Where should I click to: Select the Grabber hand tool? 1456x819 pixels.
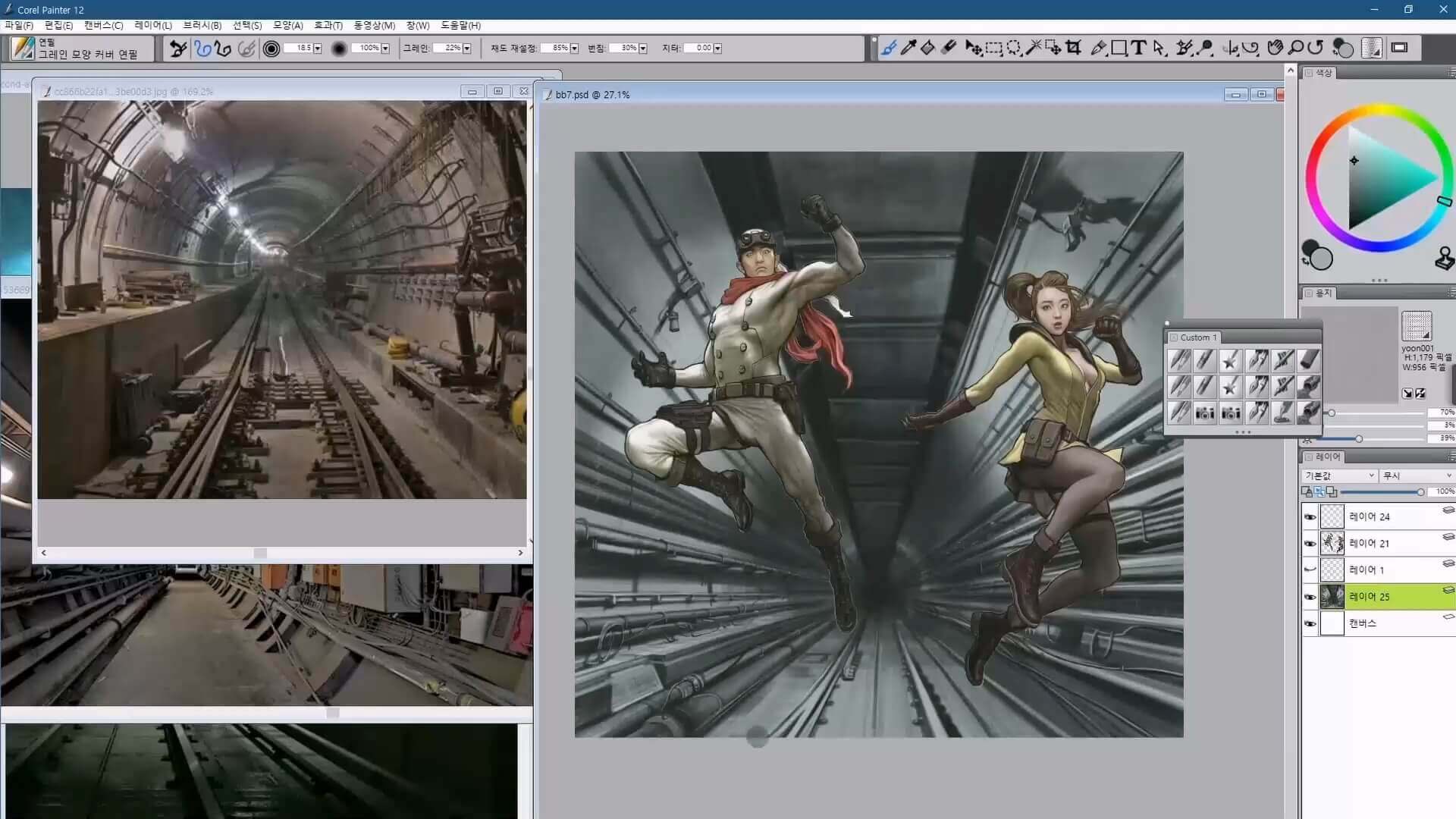(x=1276, y=48)
